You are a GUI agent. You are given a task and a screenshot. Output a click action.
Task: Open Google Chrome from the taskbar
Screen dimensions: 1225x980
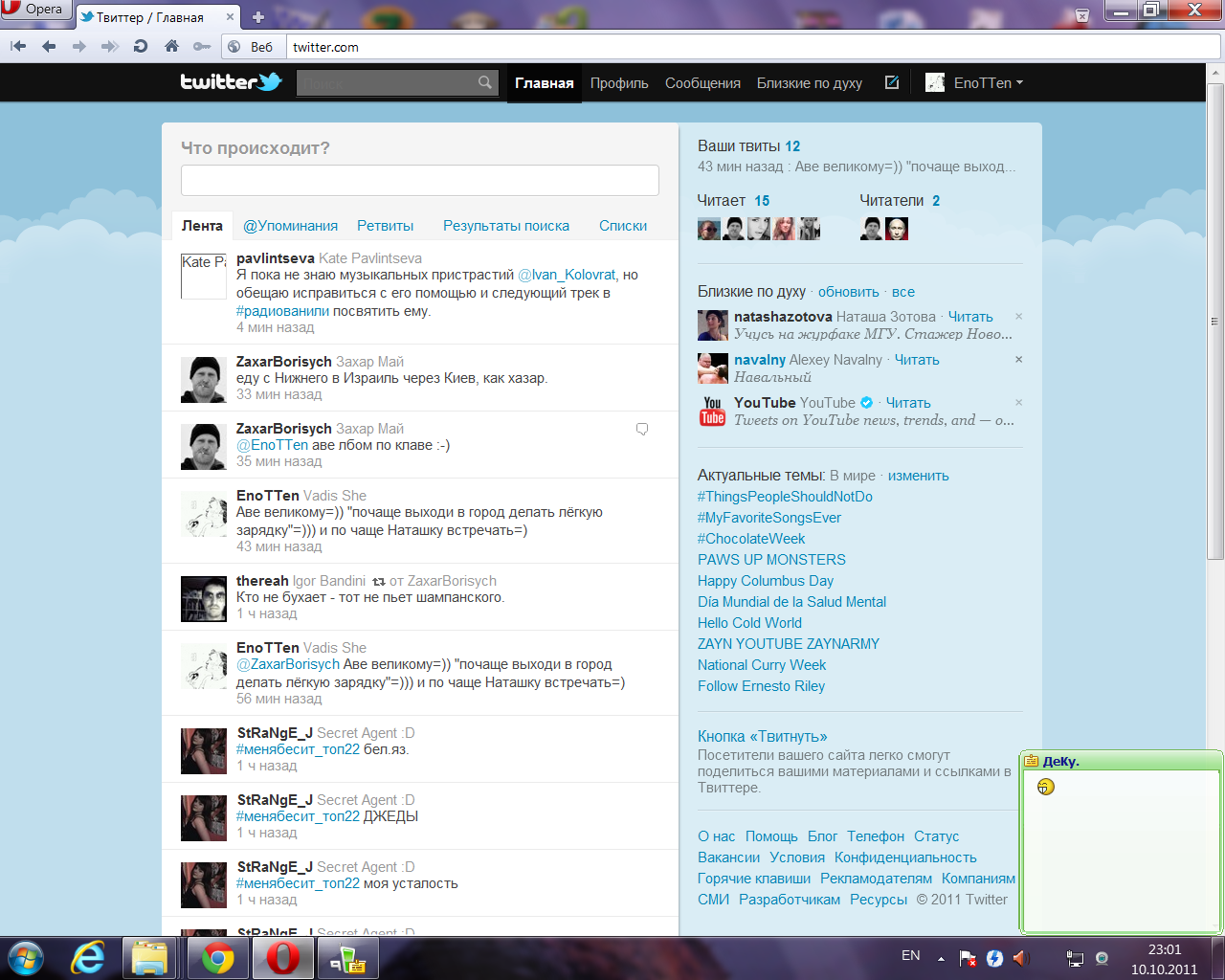coord(217,958)
